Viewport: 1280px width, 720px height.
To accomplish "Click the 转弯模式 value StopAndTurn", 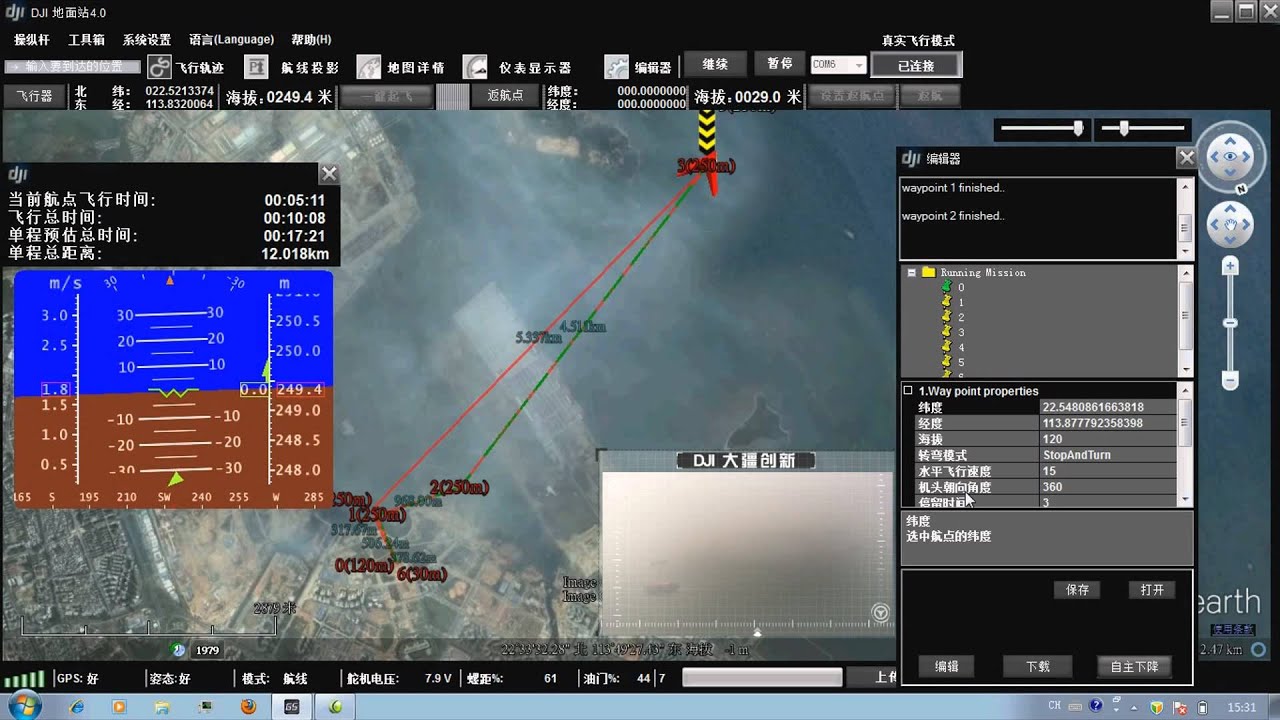I will [x=1108, y=455].
